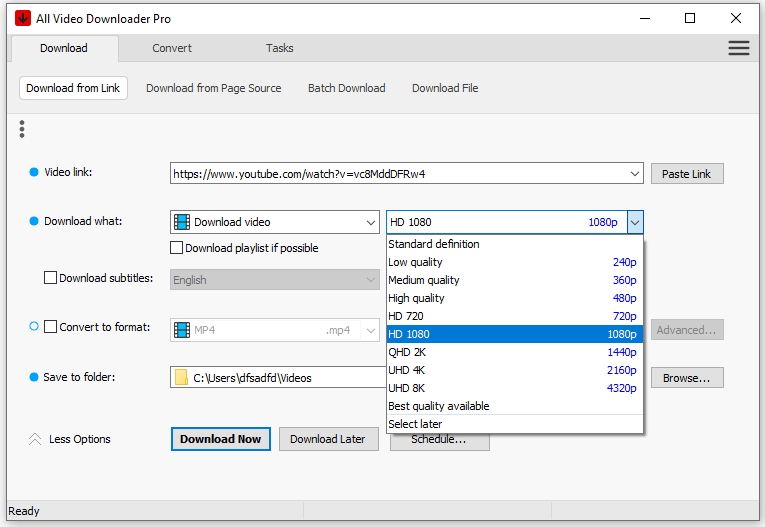Click the blue dot beside Video link
765x527 pixels.
[34, 172]
